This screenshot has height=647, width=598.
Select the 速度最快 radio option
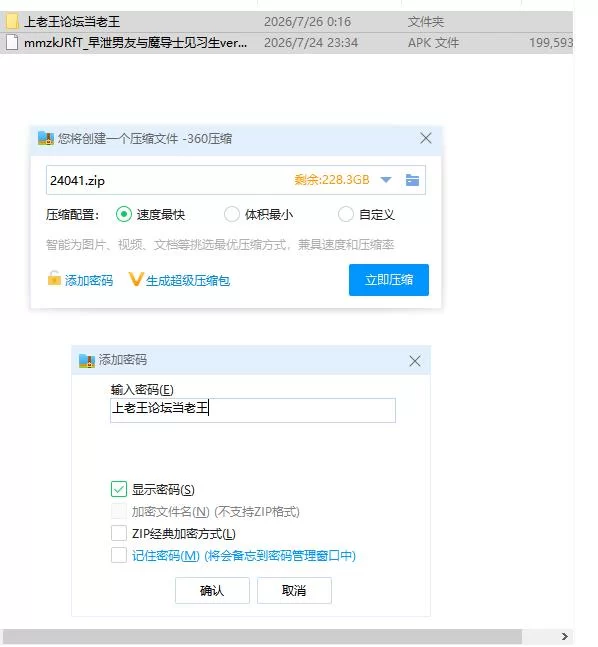(x=123, y=214)
